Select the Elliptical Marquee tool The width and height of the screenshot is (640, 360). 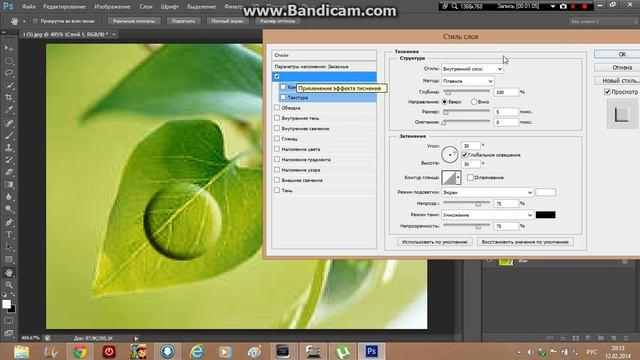9,61
